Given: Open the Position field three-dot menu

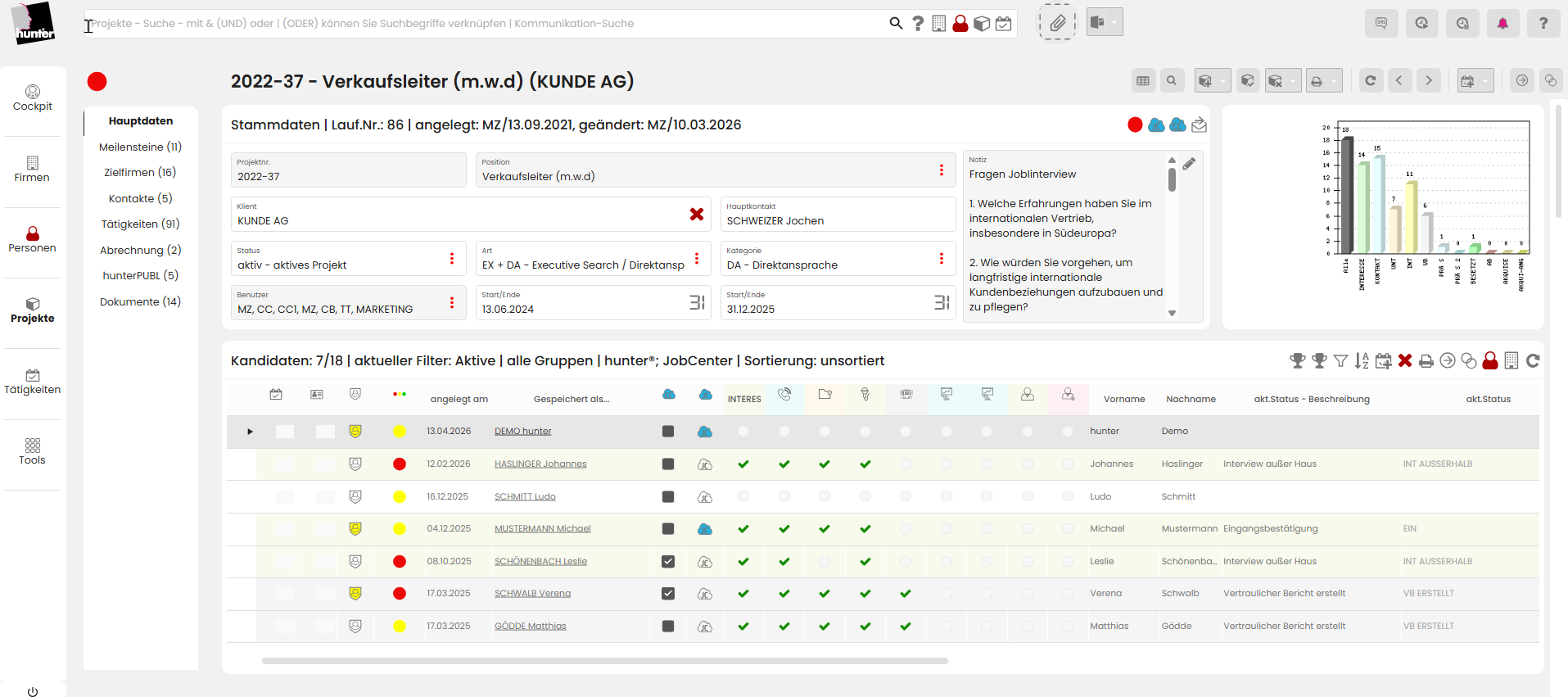Looking at the screenshot, I should pos(941,170).
